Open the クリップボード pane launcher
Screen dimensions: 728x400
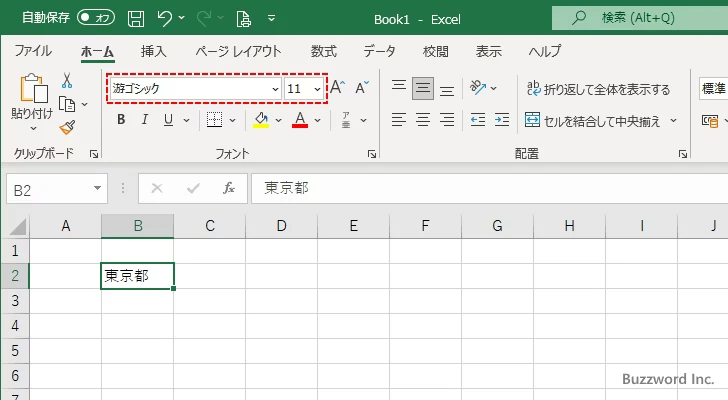point(94,154)
